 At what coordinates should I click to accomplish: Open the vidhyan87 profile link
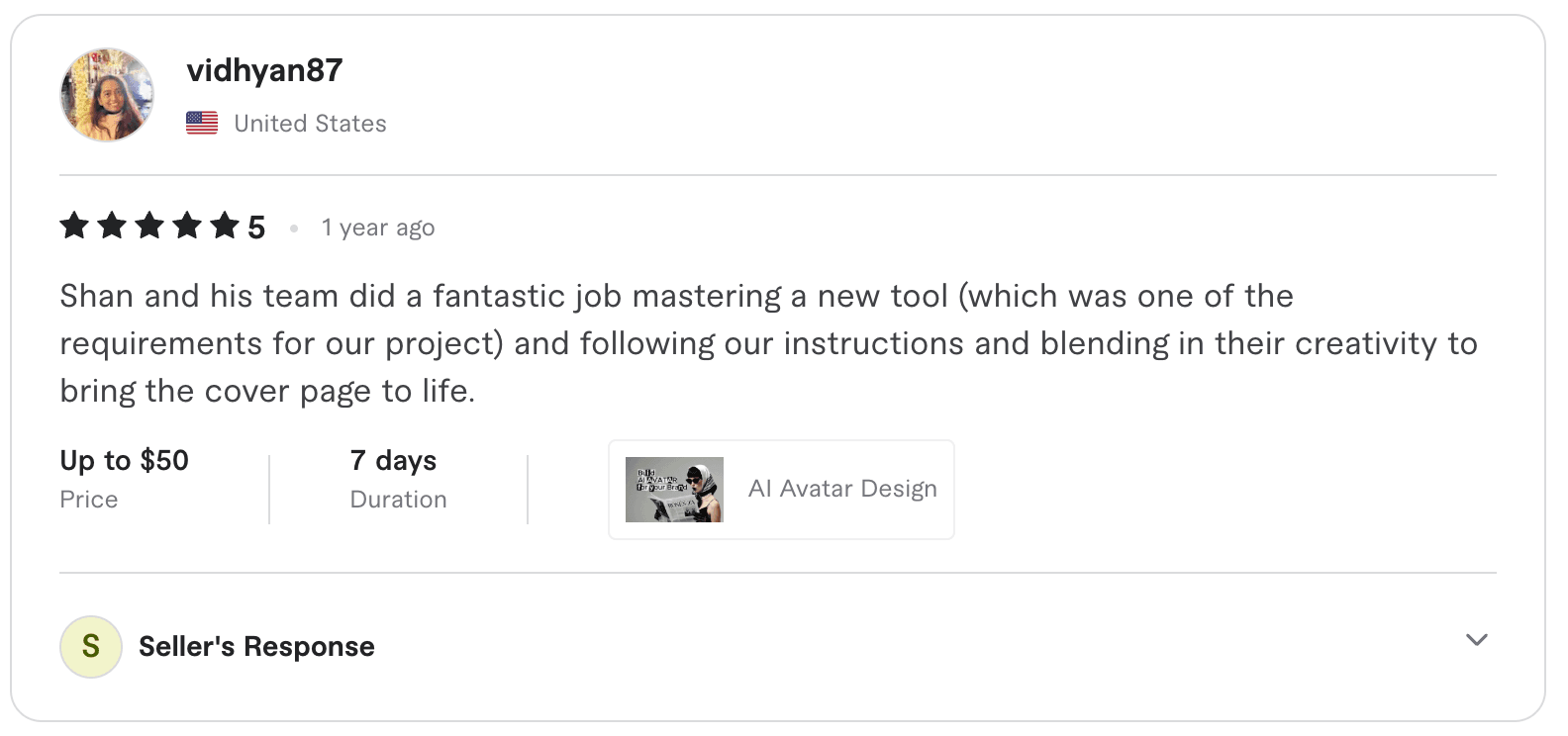coord(265,70)
